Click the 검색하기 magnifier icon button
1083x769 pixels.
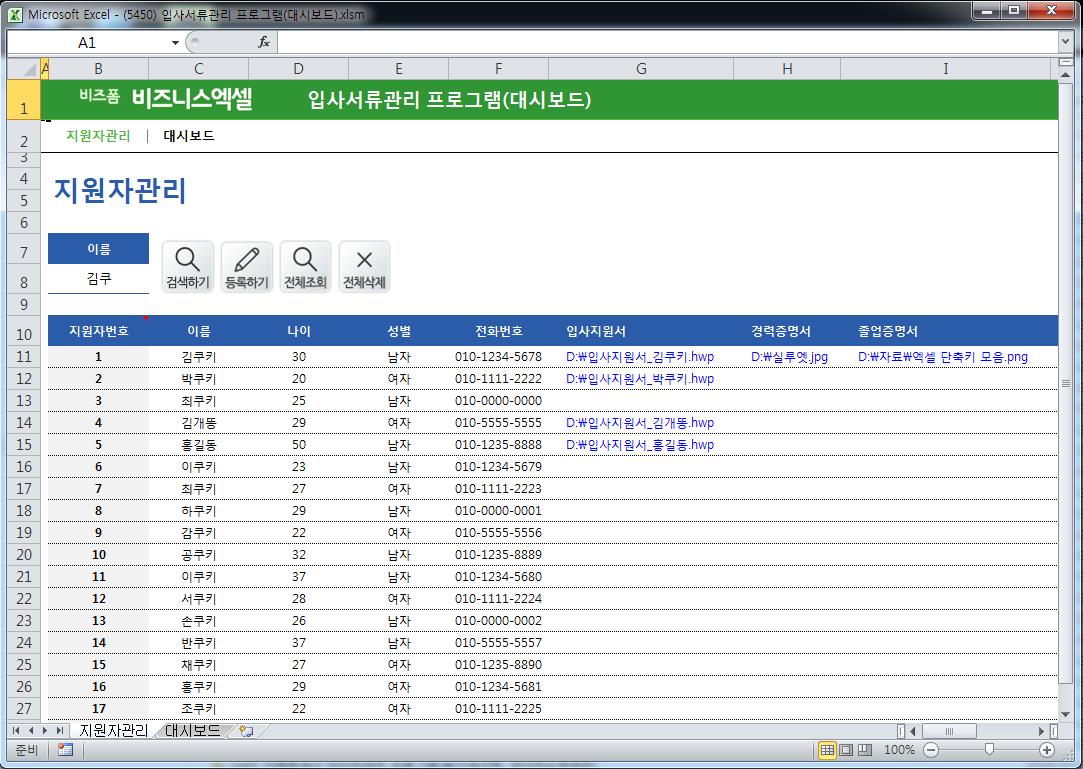[x=187, y=267]
